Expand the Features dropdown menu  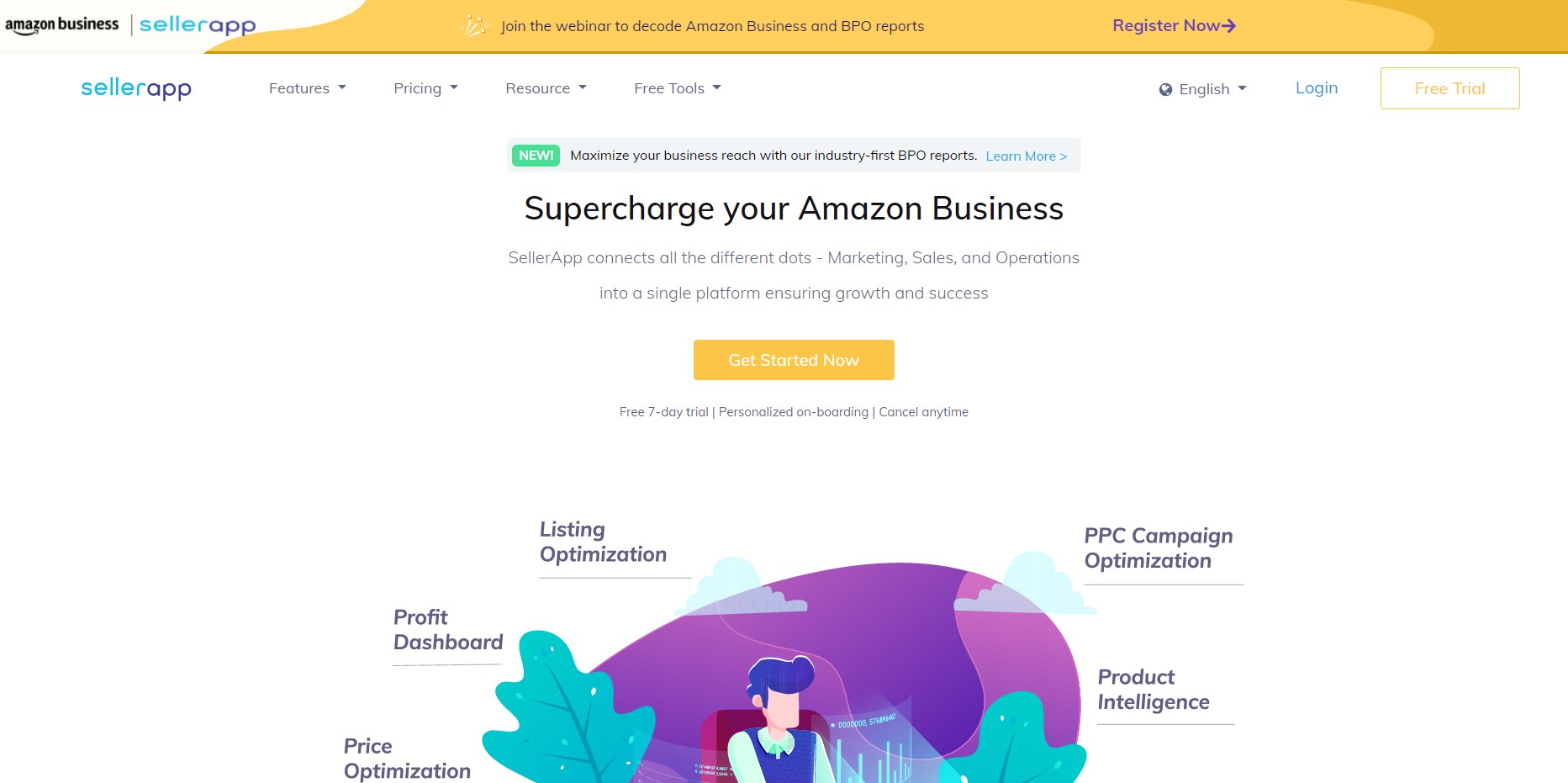pos(308,88)
